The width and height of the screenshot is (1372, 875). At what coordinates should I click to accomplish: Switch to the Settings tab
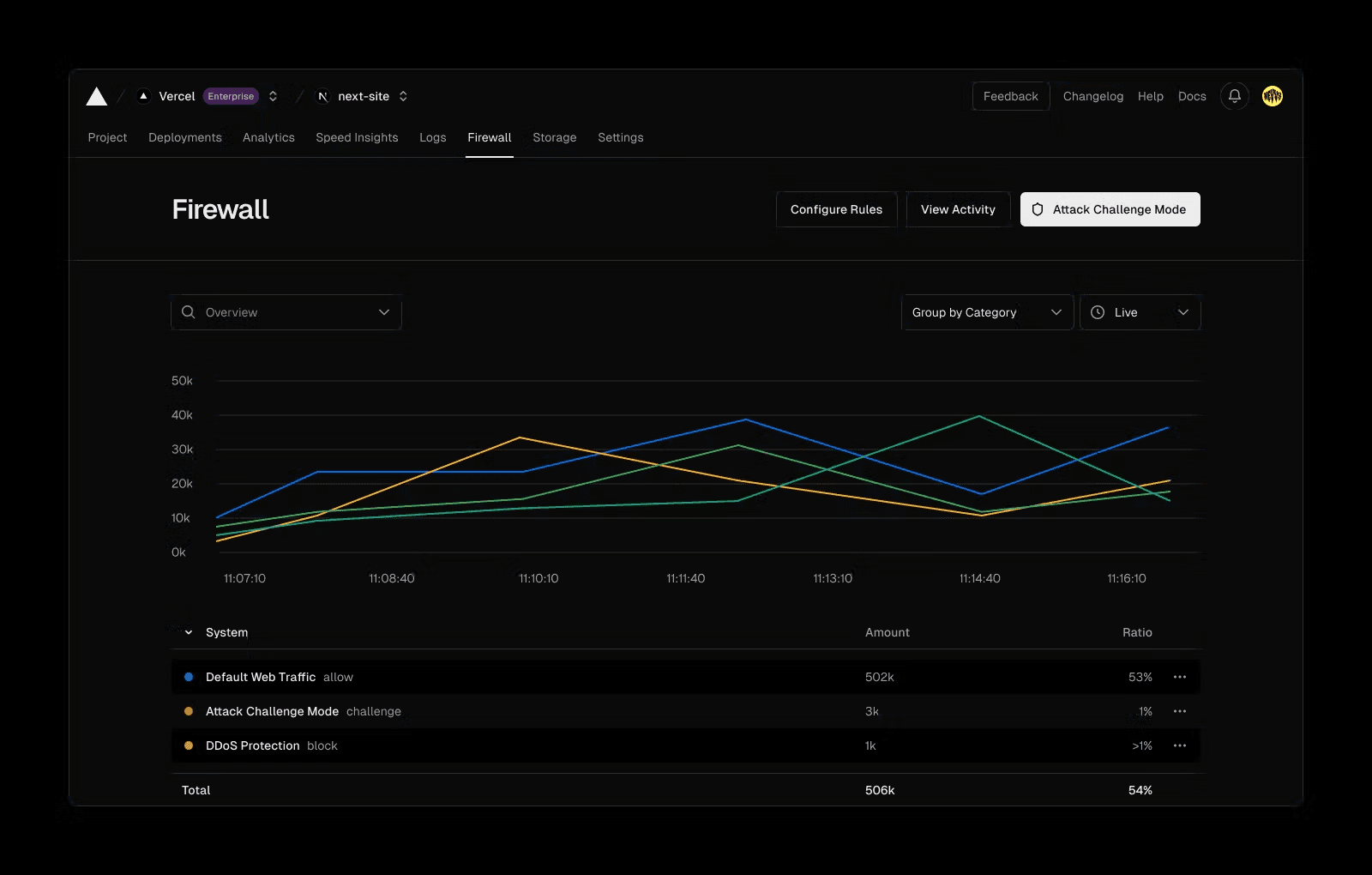(620, 137)
